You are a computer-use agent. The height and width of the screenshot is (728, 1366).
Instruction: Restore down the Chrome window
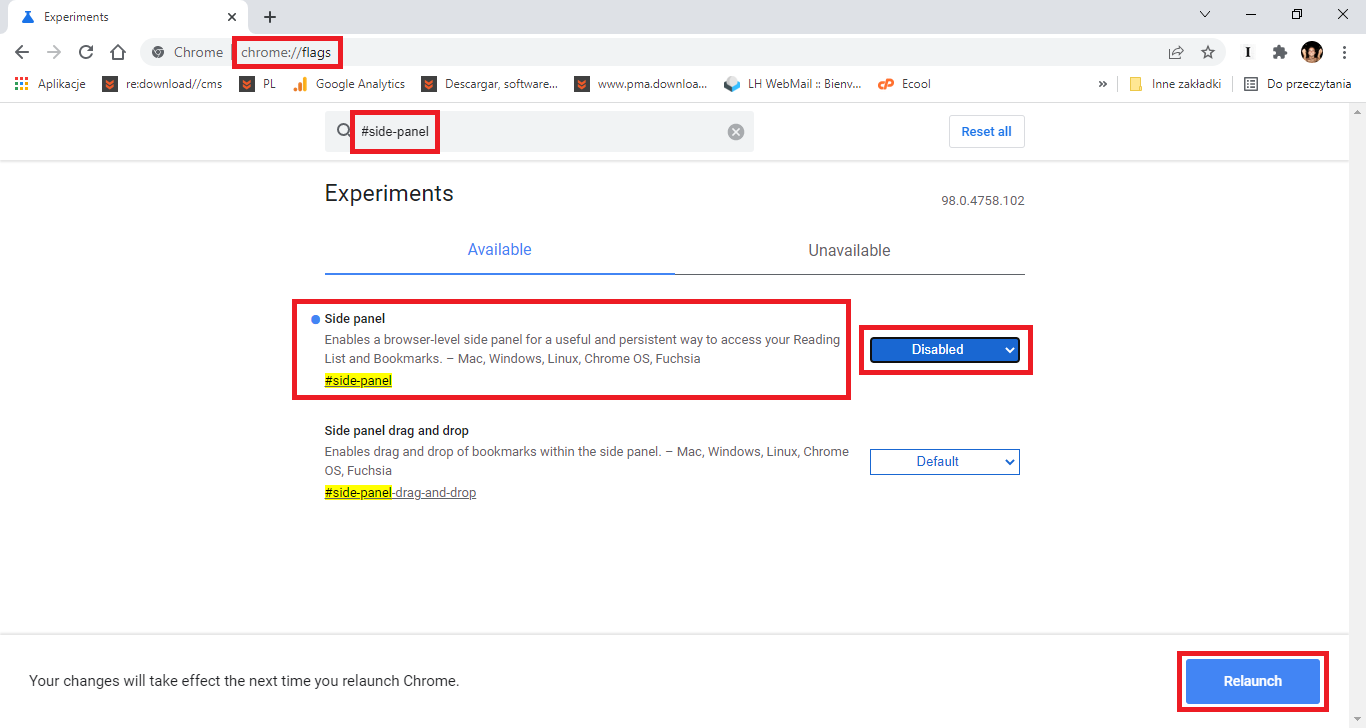point(1297,14)
